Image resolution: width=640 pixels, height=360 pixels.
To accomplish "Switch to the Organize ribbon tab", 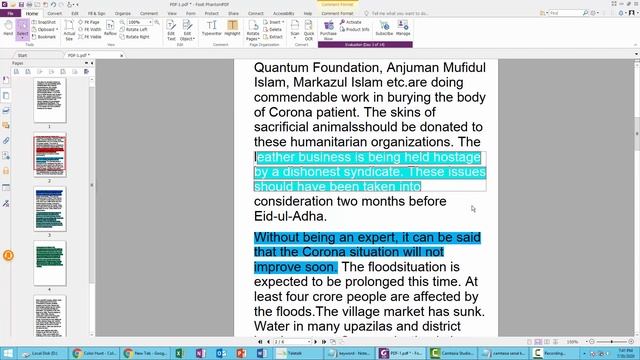I will [122, 13].
